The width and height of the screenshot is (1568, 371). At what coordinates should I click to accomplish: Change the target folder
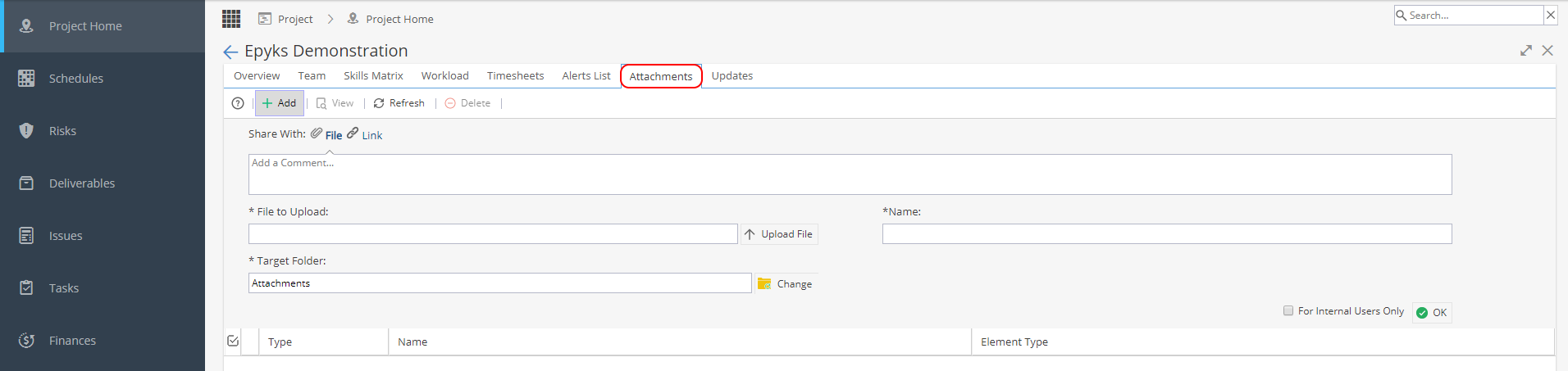(786, 283)
